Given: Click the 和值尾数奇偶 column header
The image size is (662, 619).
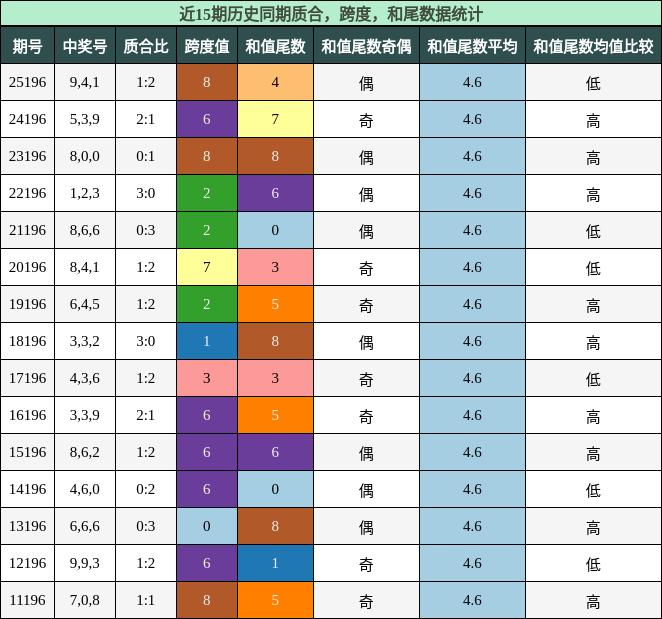Looking at the screenshot, I should [x=366, y=45].
